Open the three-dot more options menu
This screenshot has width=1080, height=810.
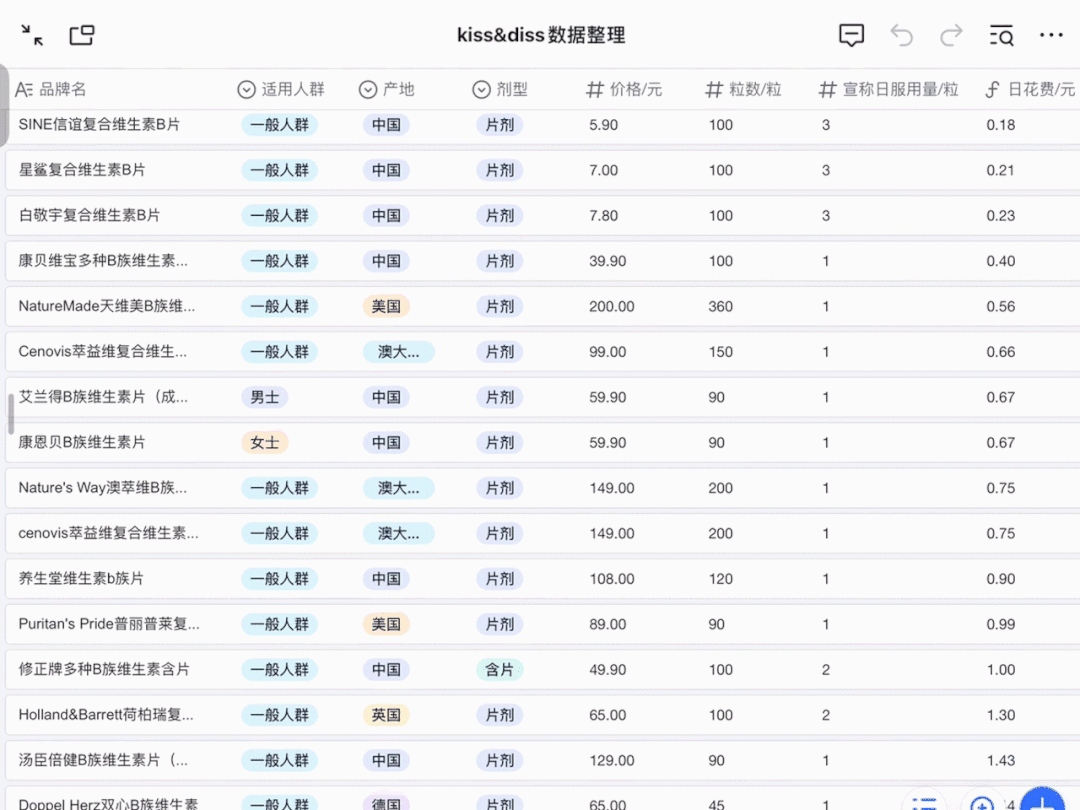point(1051,36)
